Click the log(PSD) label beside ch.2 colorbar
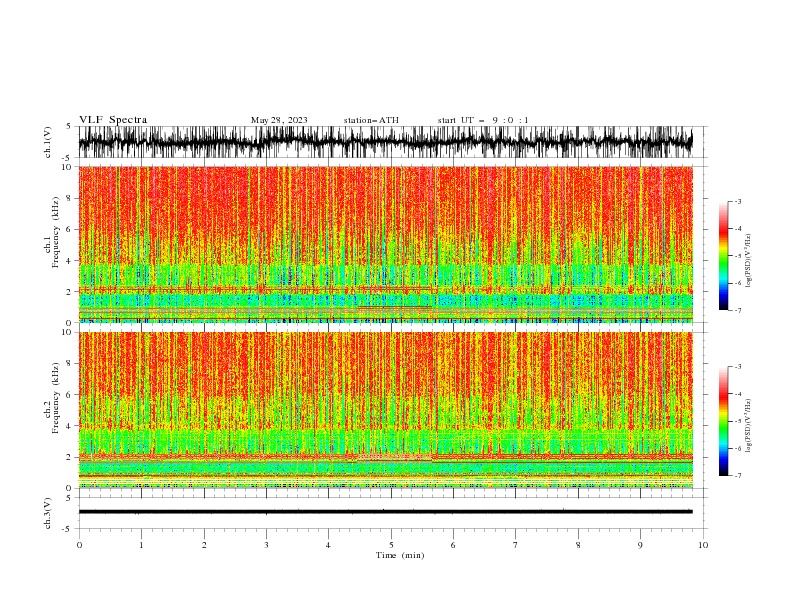Viewport: 792px width, 612px height. (748, 425)
